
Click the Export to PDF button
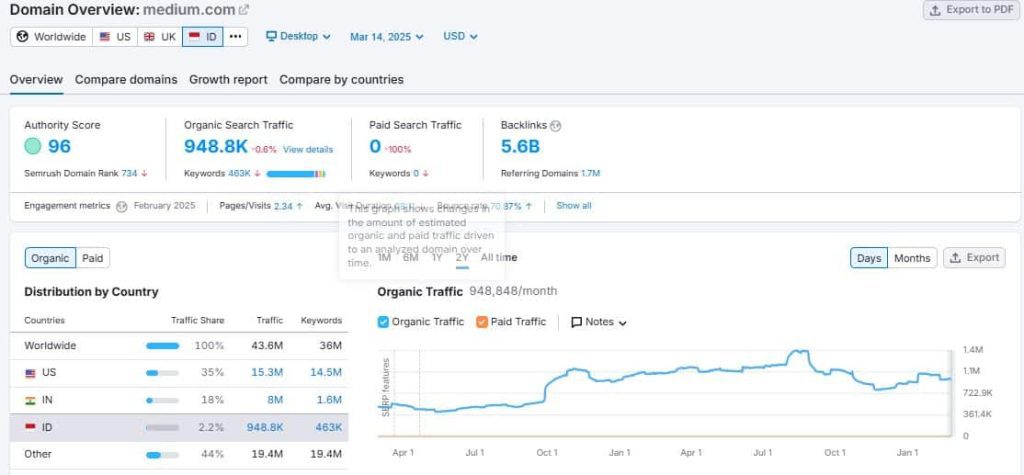pos(973,10)
